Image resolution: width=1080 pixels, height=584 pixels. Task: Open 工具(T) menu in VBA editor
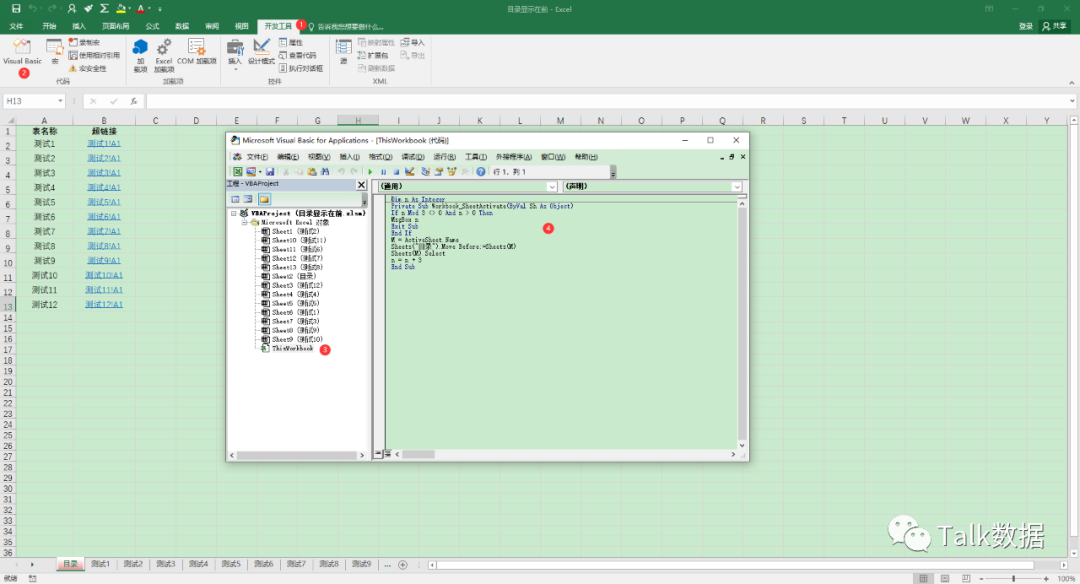pos(476,157)
